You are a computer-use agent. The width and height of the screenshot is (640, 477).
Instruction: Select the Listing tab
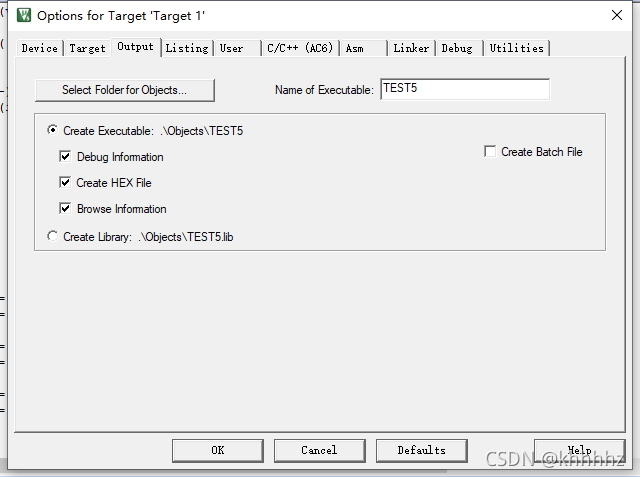coord(187,48)
